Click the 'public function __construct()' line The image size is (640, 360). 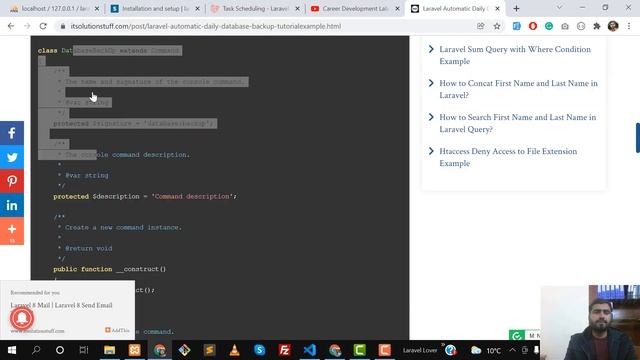(x=109, y=269)
